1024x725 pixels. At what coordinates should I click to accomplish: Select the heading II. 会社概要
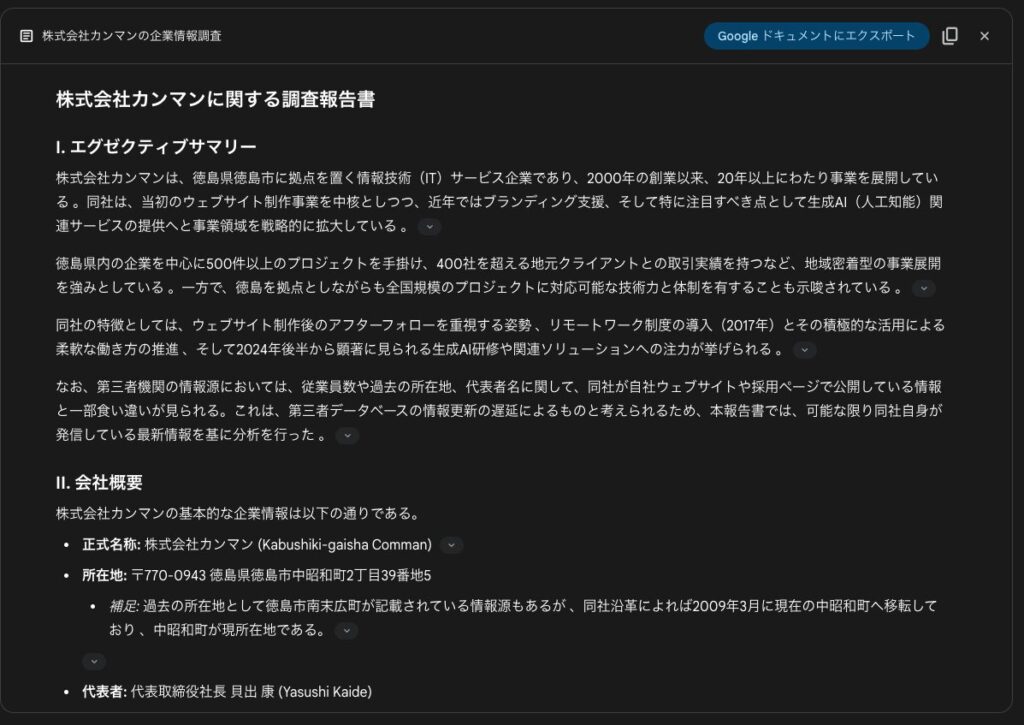99,483
